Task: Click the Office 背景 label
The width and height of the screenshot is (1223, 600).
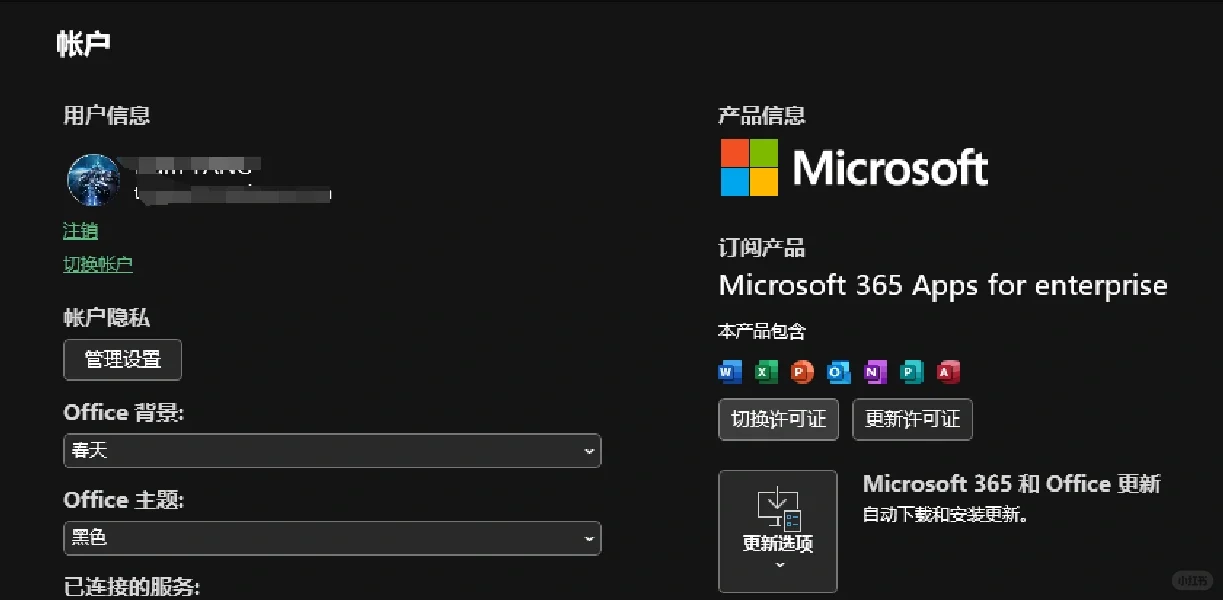Action: point(124,413)
